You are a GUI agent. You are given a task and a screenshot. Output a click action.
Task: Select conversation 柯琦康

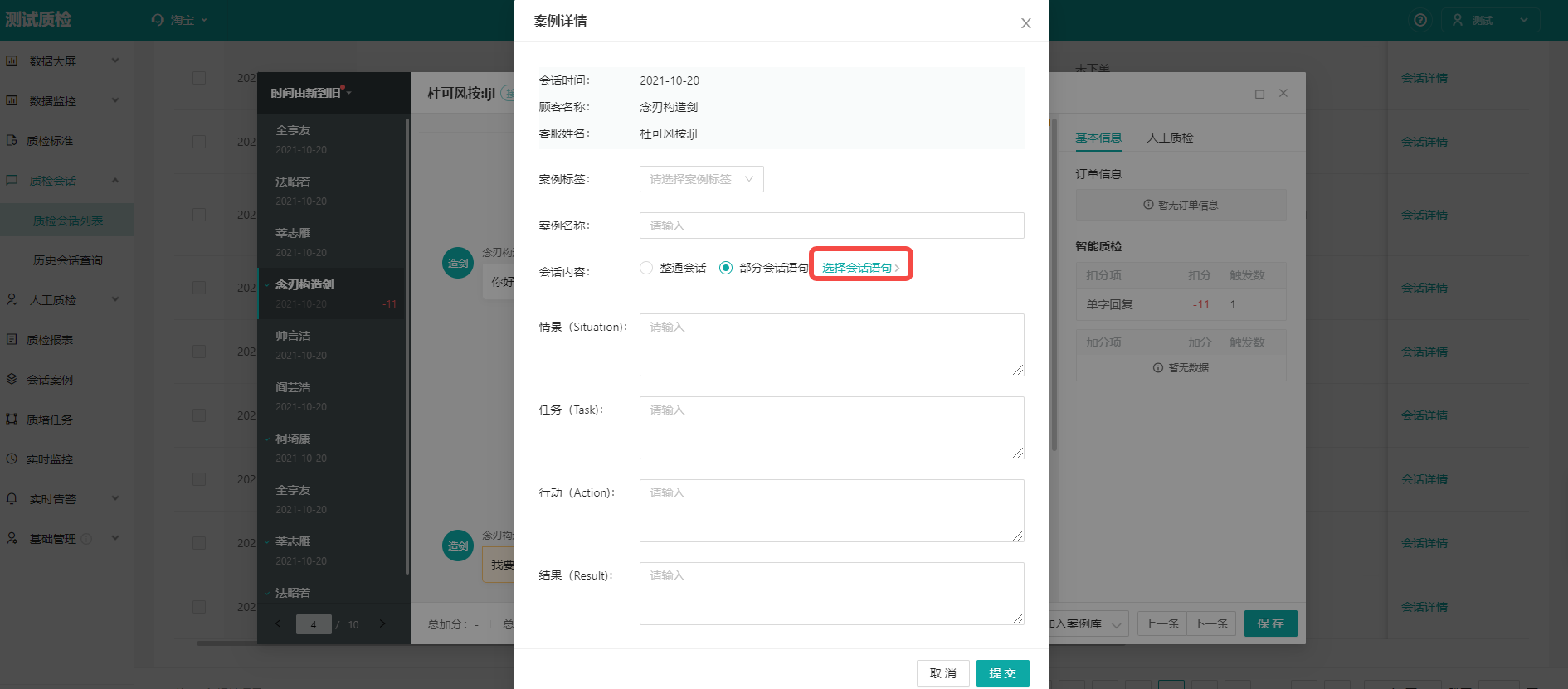(x=332, y=448)
